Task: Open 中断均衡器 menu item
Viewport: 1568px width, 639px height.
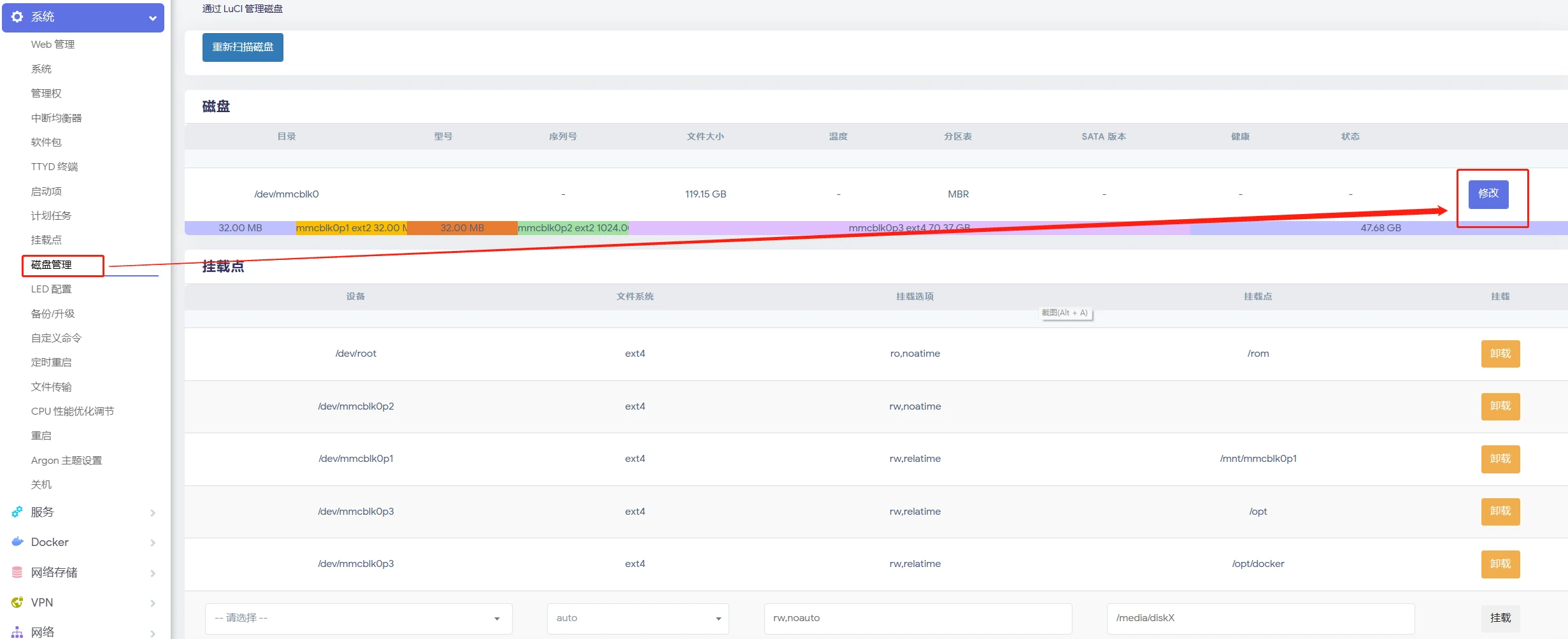Action: coord(57,118)
